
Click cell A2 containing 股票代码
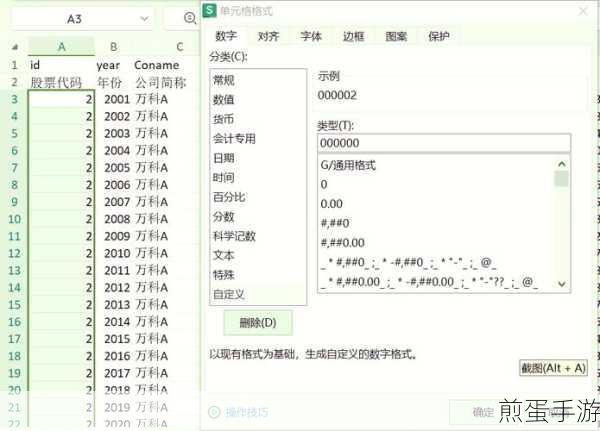coord(61,82)
